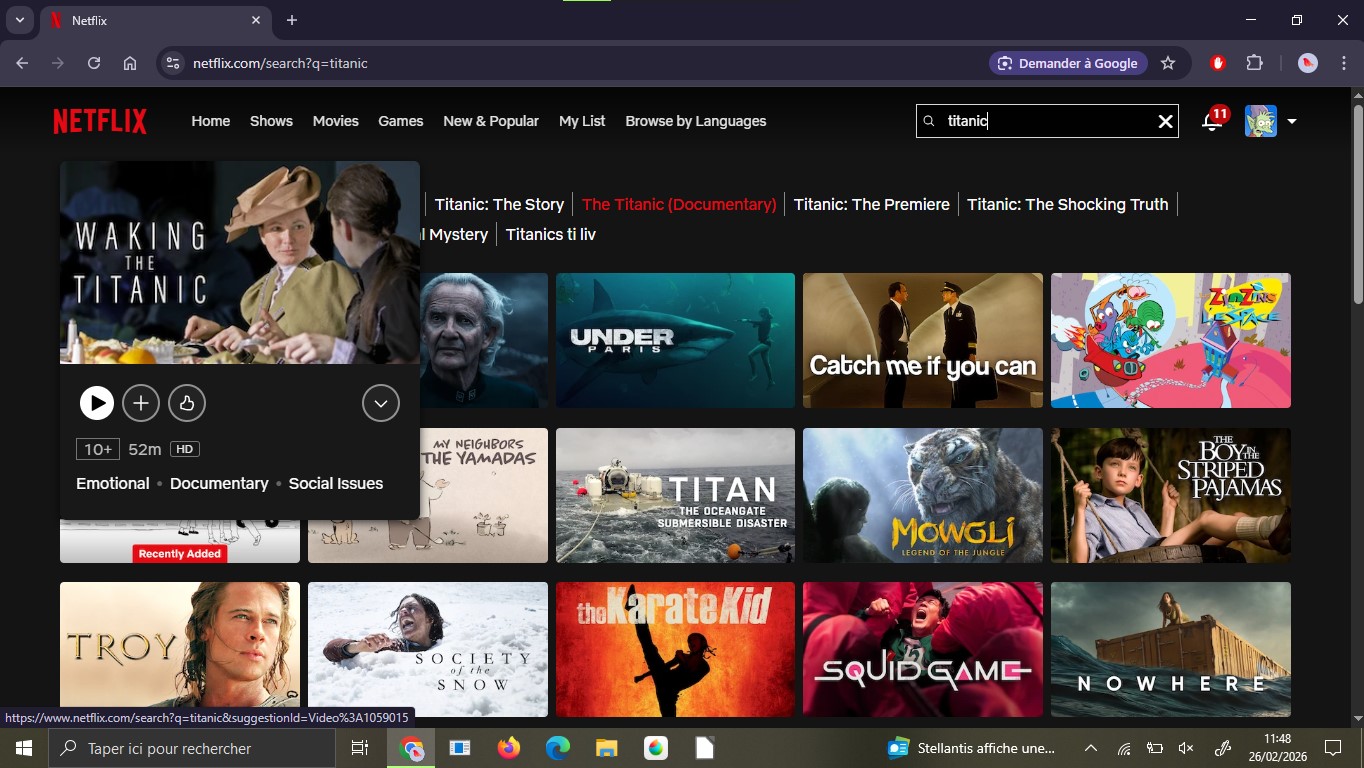Open Browse by Languages
This screenshot has height=768, width=1364.
[x=695, y=121]
